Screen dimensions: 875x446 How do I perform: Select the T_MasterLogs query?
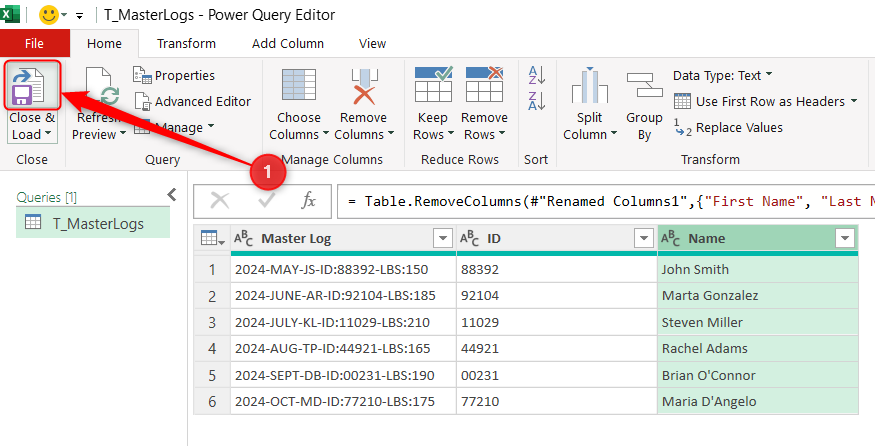click(93, 223)
